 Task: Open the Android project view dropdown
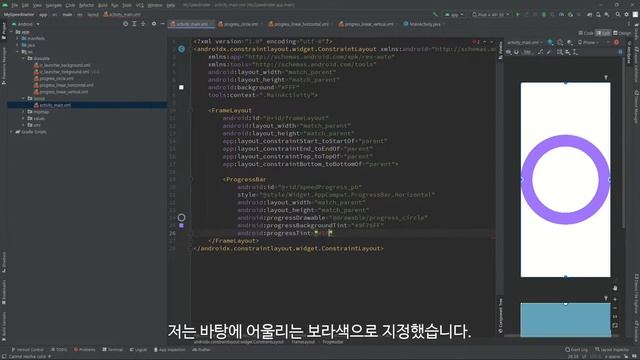tap(26, 24)
